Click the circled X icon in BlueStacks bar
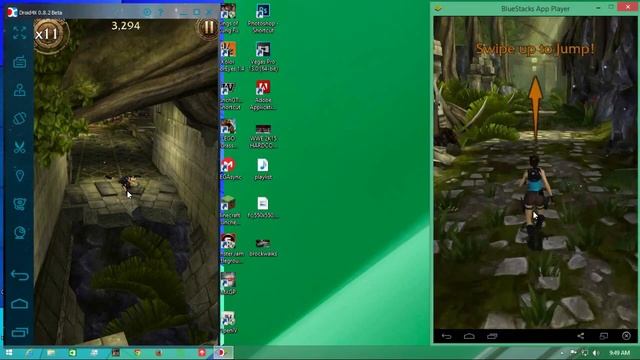The width and height of the screenshot is (640, 360). (626, 336)
